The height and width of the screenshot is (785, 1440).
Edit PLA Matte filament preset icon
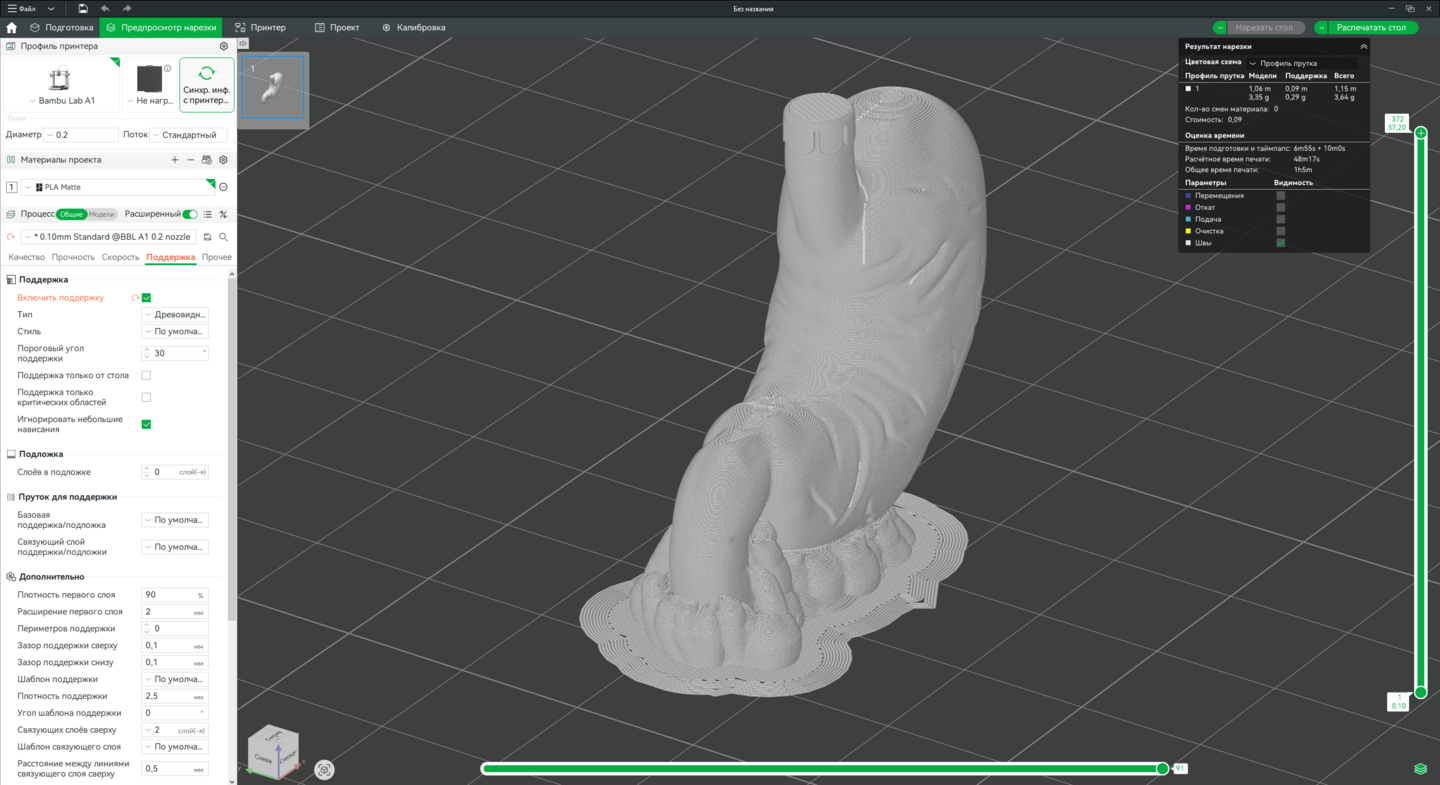(223, 187)
